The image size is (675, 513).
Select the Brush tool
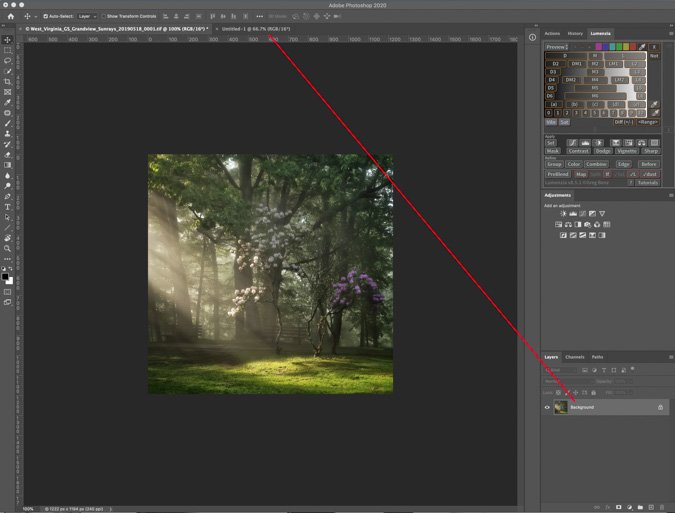7,123
